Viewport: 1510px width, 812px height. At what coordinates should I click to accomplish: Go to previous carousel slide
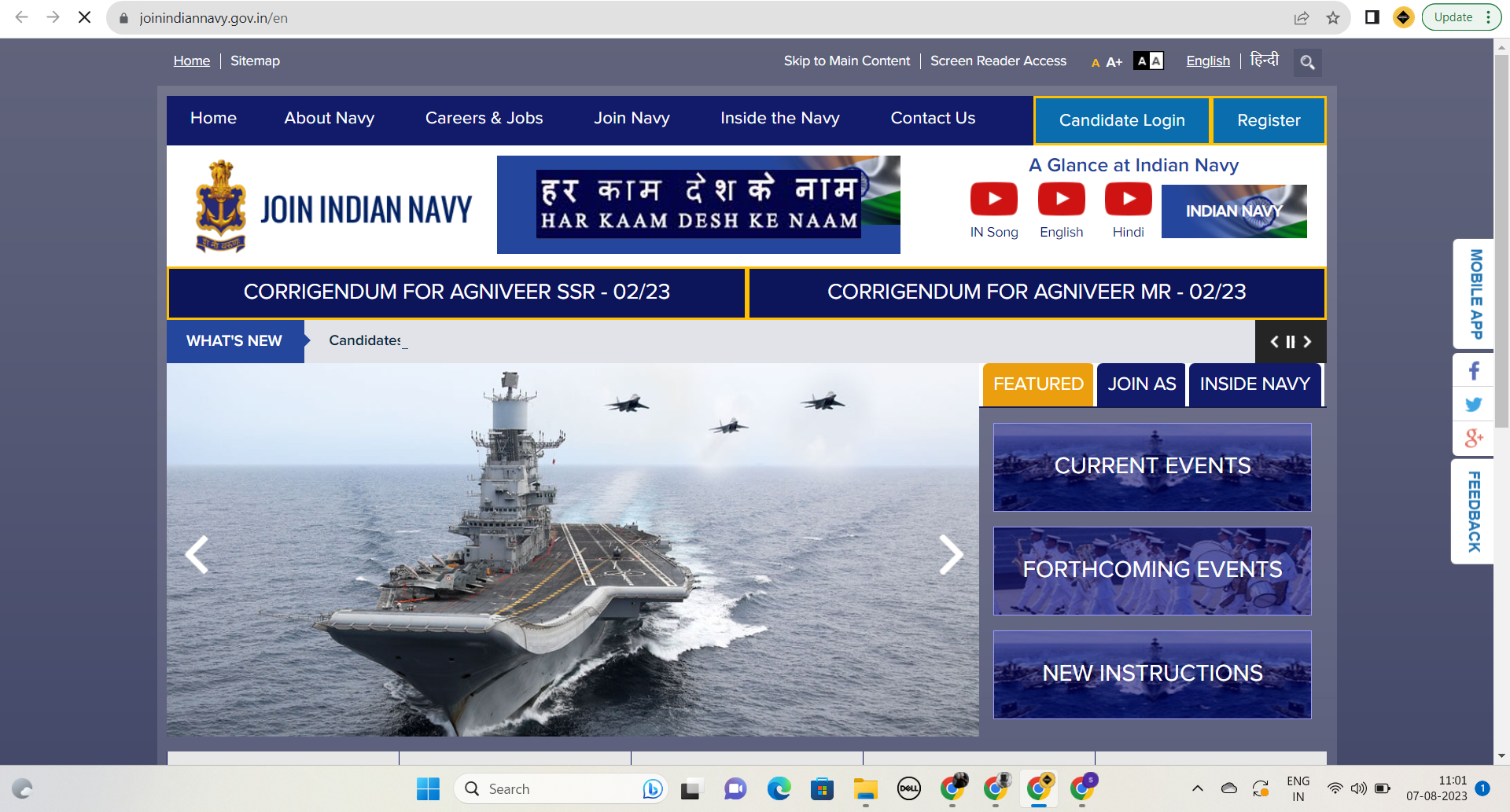point(197,555)
